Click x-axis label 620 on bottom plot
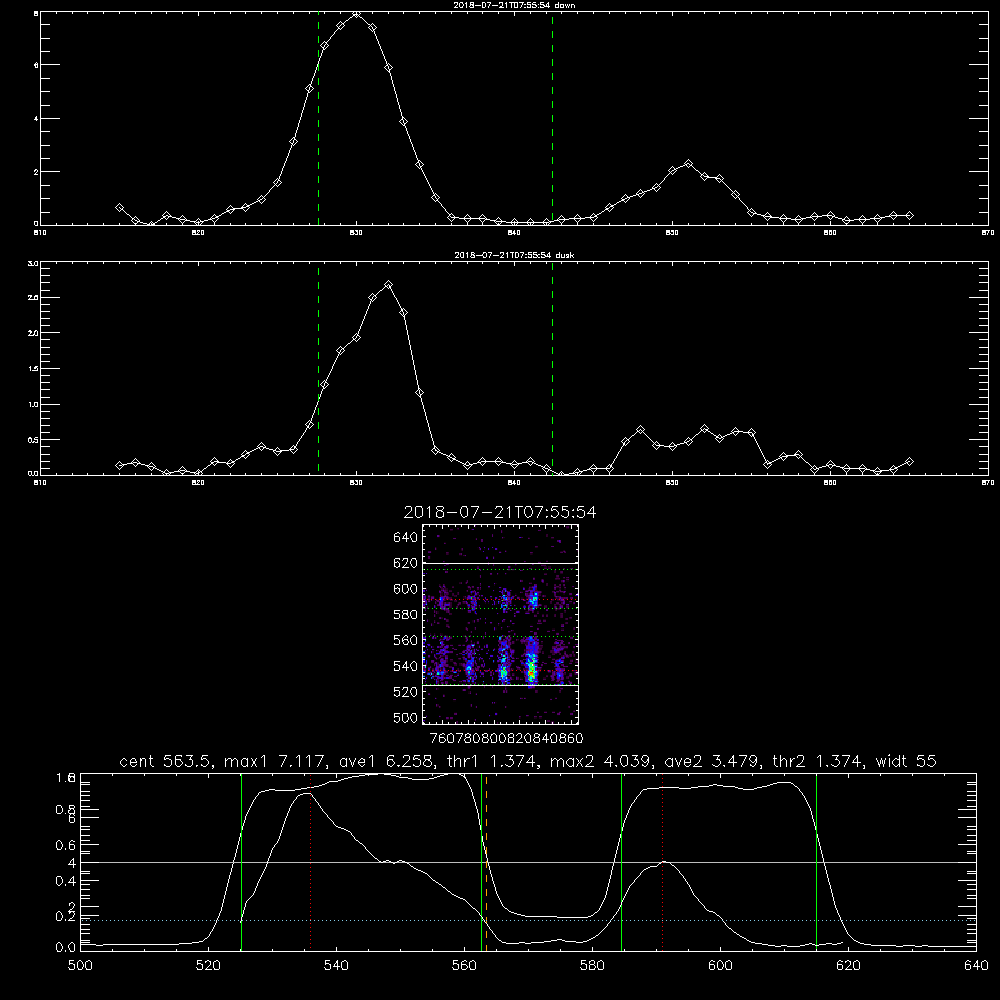Screen dimensions: 1000x1000 coord(848,966)
